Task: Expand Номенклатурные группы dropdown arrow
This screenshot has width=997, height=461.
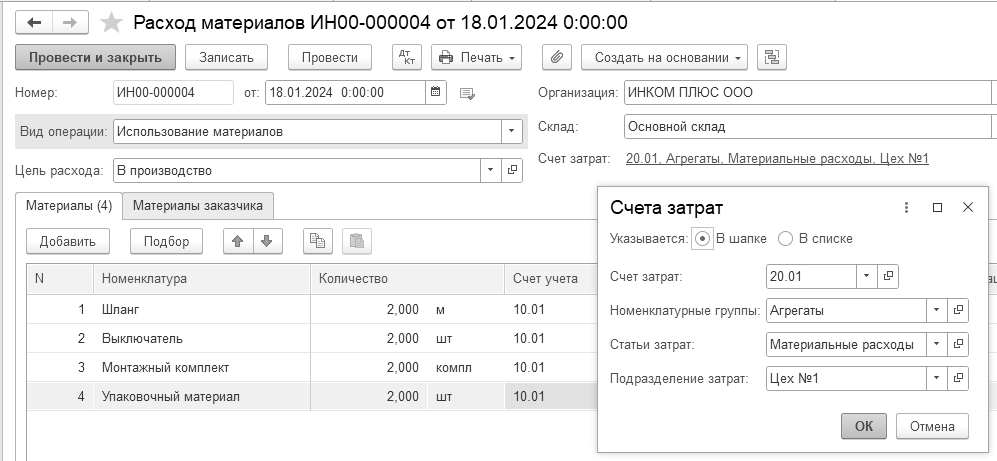Action: click(937, 310)
